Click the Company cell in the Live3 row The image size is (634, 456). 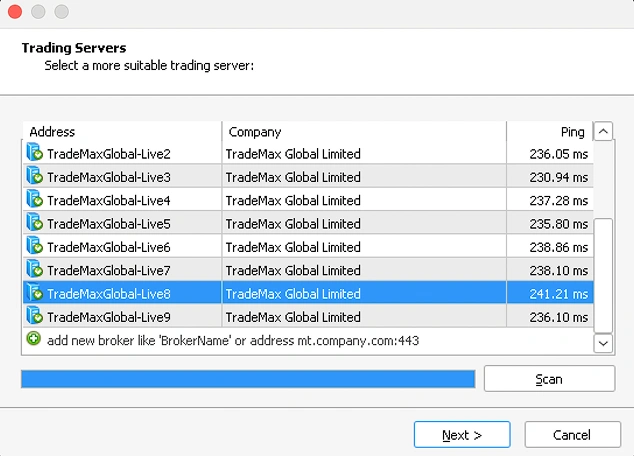coord(364,177)
